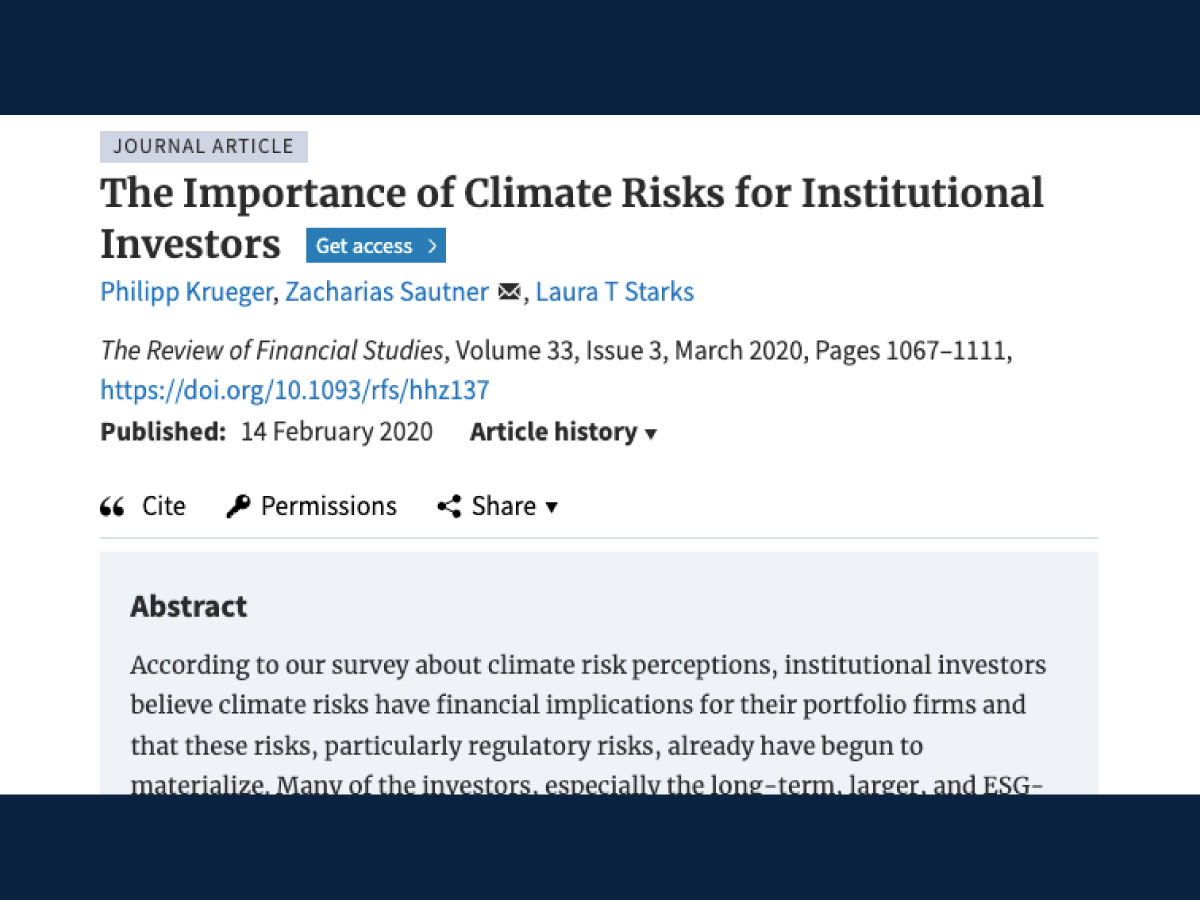The width and height of the screenshot is (1200, 900).
Task: Click the JOURNAL ARTICLE tag
Action: (204, 146)
